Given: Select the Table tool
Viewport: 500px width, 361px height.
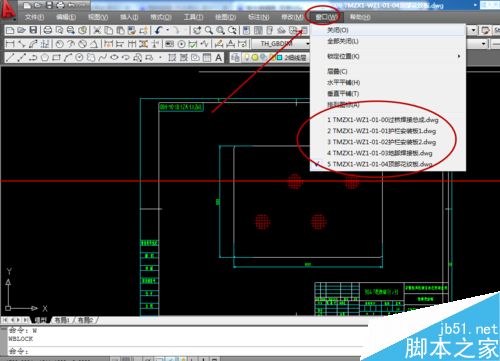Looking at the screenshot, I should [x=207, y=58].
